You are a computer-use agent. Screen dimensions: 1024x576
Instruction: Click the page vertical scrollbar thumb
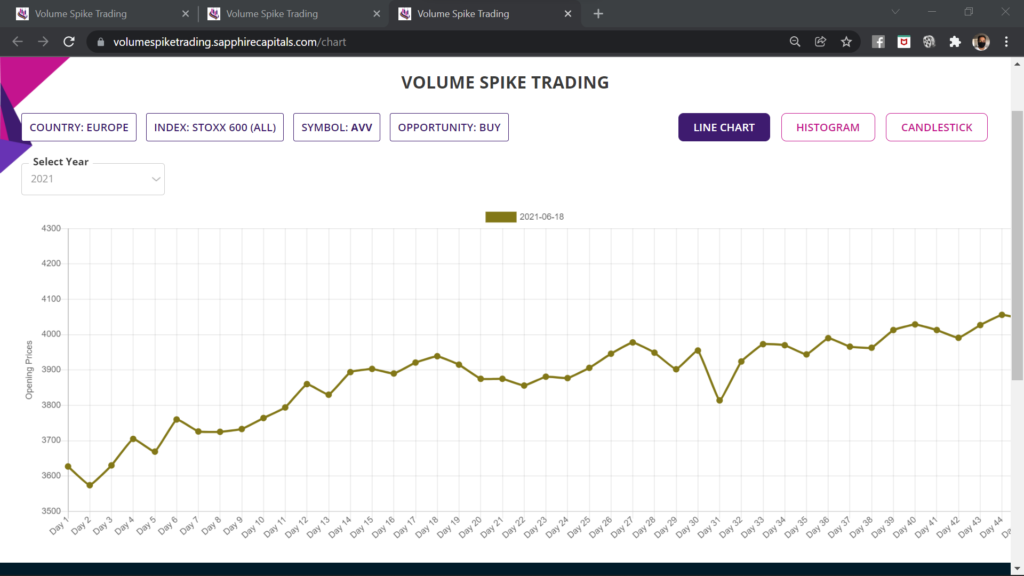tap(1017, 250)
